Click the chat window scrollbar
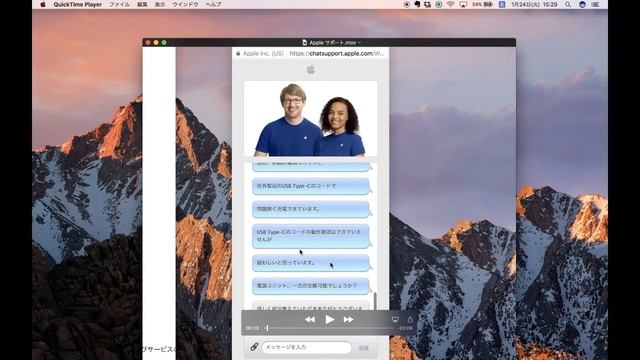 pos(375,300)
